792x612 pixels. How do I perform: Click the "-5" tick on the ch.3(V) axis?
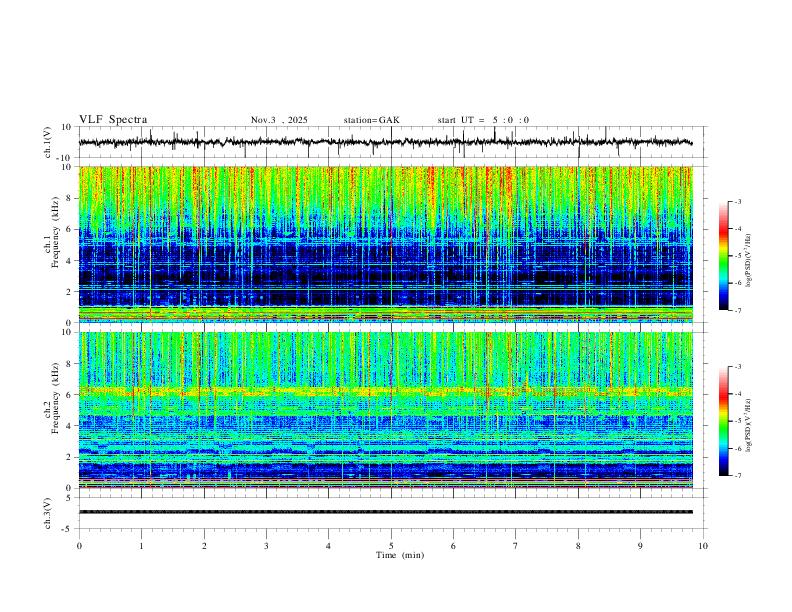pos(68,529)
